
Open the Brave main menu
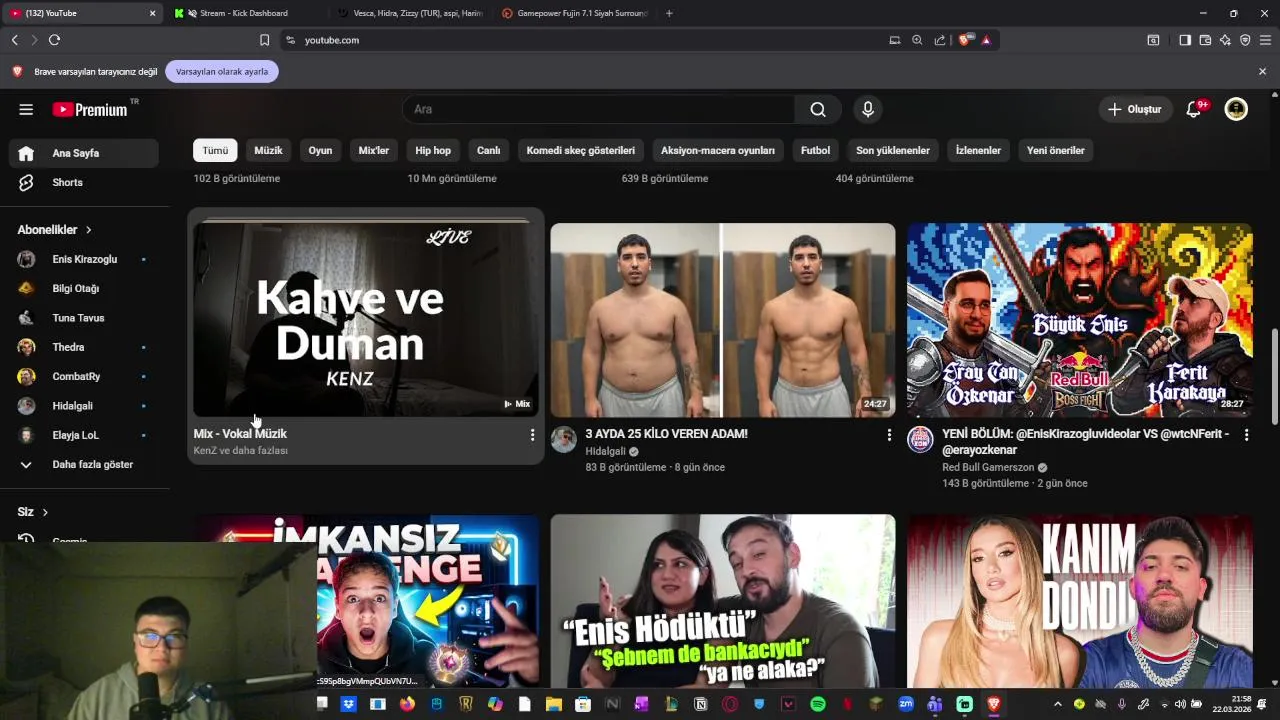tap(1265, 40)
